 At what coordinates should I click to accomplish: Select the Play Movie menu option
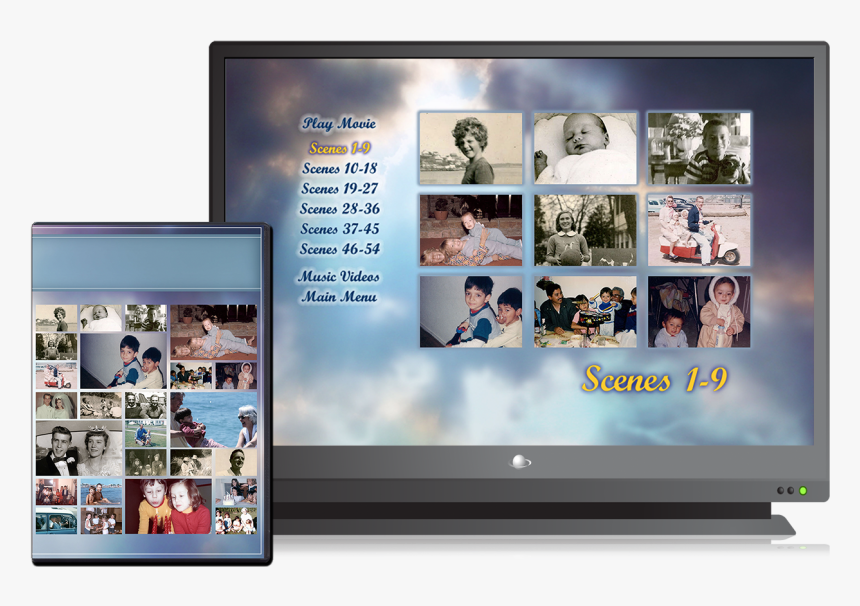[340, 123]
